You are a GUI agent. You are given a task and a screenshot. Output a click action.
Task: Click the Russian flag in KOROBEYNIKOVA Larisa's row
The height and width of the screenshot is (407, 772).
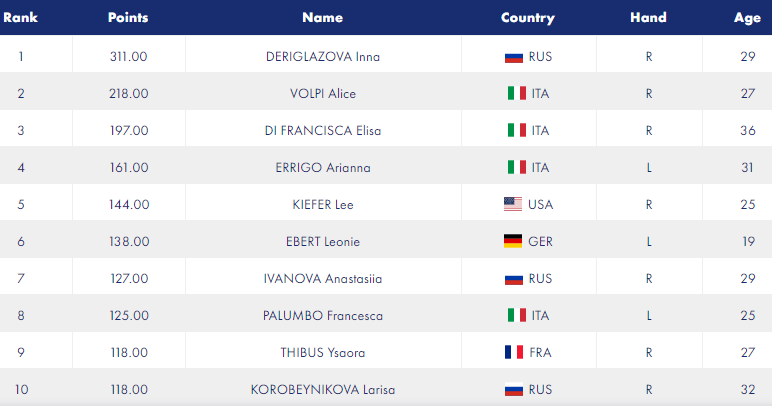tap(514, 390)
